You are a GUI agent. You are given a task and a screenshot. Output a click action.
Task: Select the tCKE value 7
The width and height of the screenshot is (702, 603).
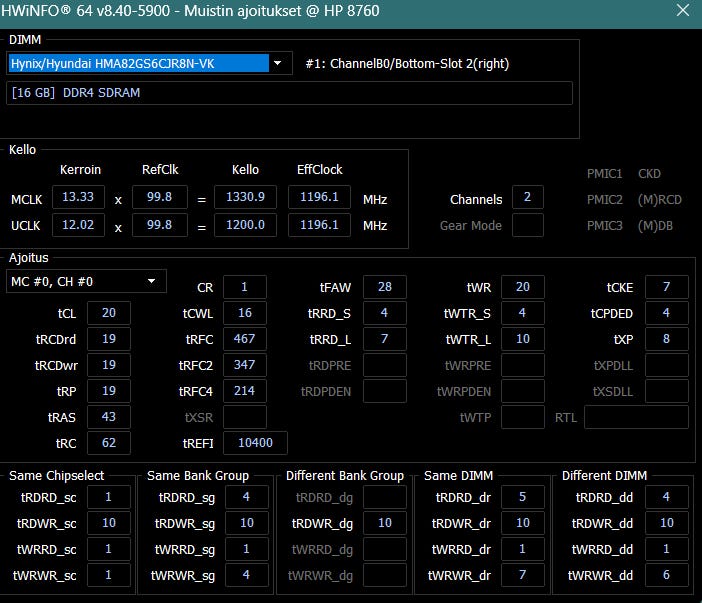[666, 288]
